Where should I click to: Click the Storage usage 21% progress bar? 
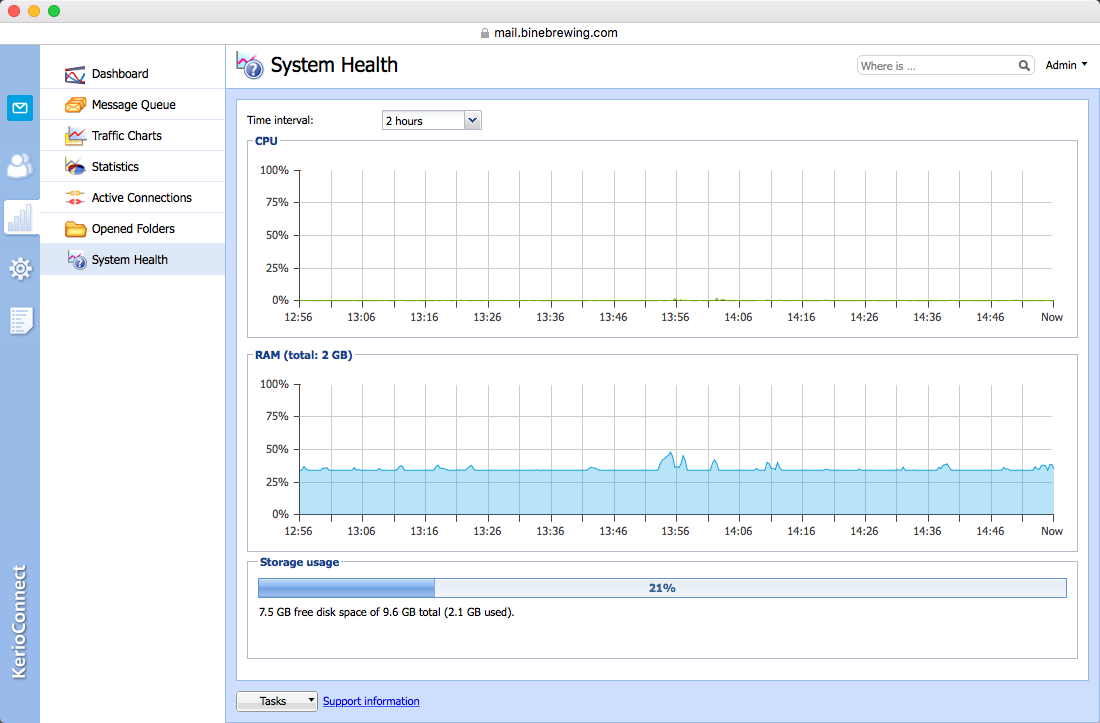click(x=662, y=588)
